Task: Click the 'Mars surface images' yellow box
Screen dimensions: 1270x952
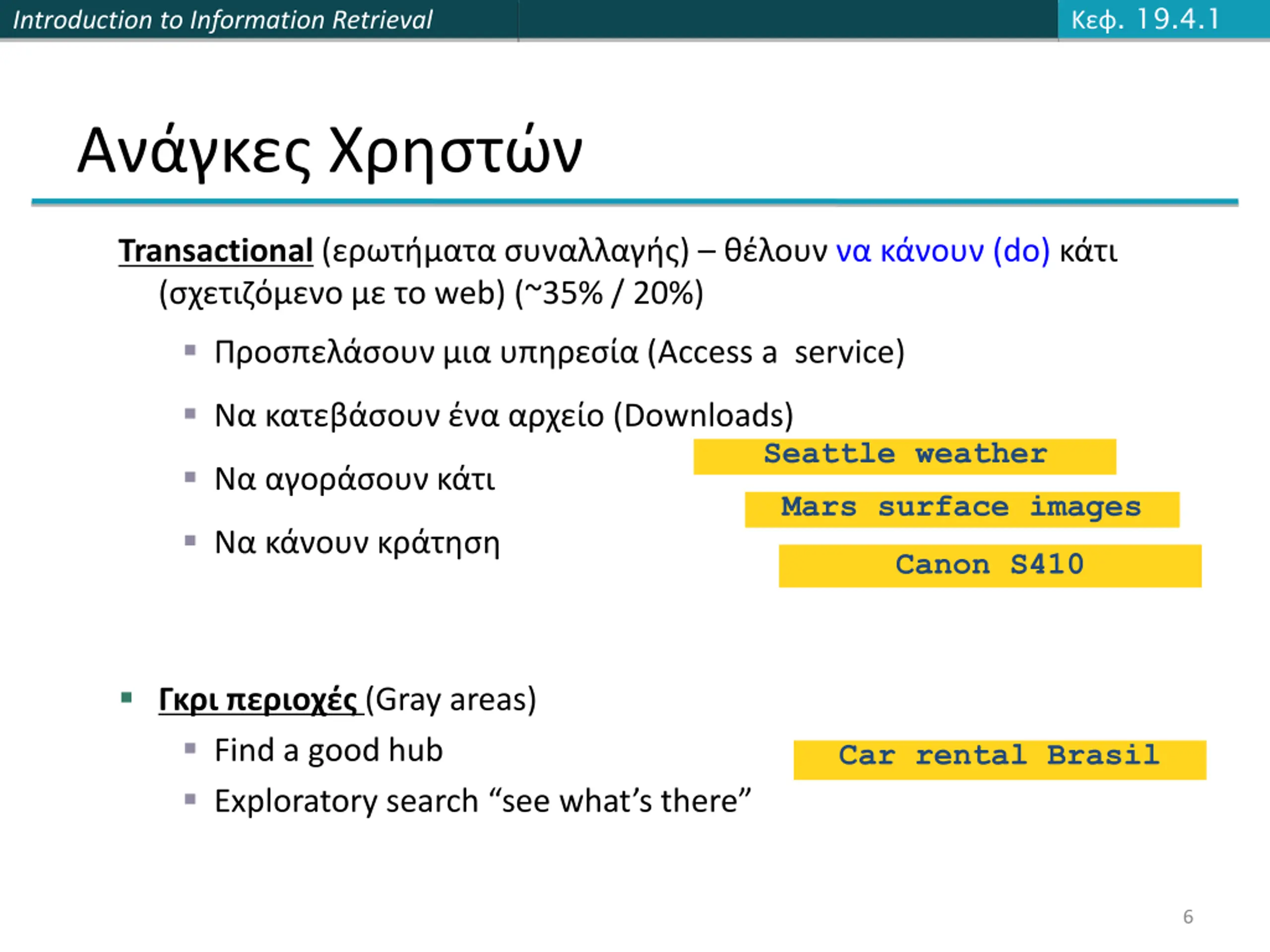Action: pyautogui.click(x=962, y=510)
